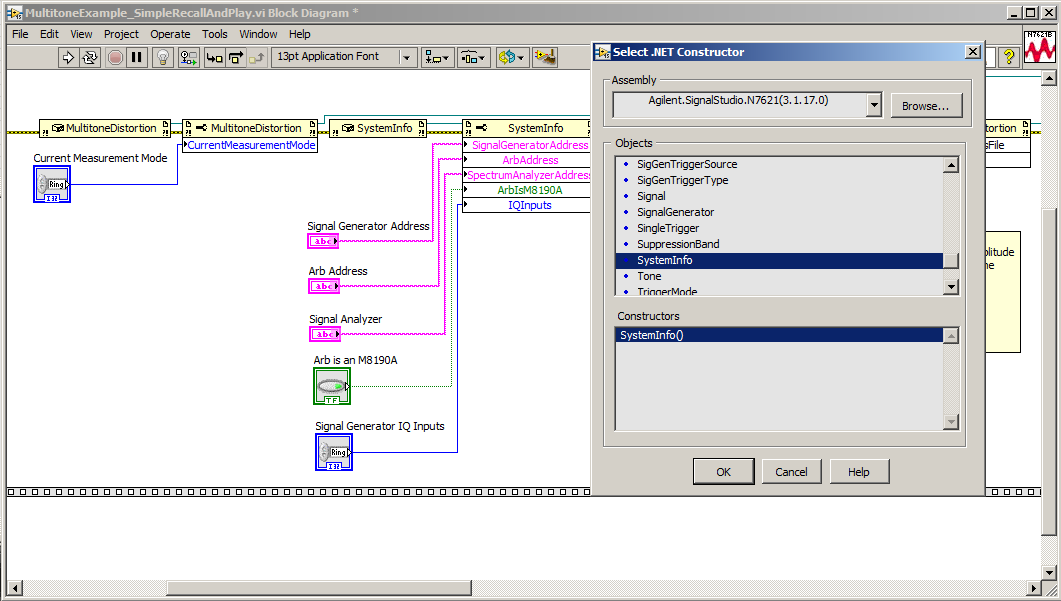Viewport: 1061px width, 601px height.
Task: Click the Step Into icon
Action: click(215, 58)
